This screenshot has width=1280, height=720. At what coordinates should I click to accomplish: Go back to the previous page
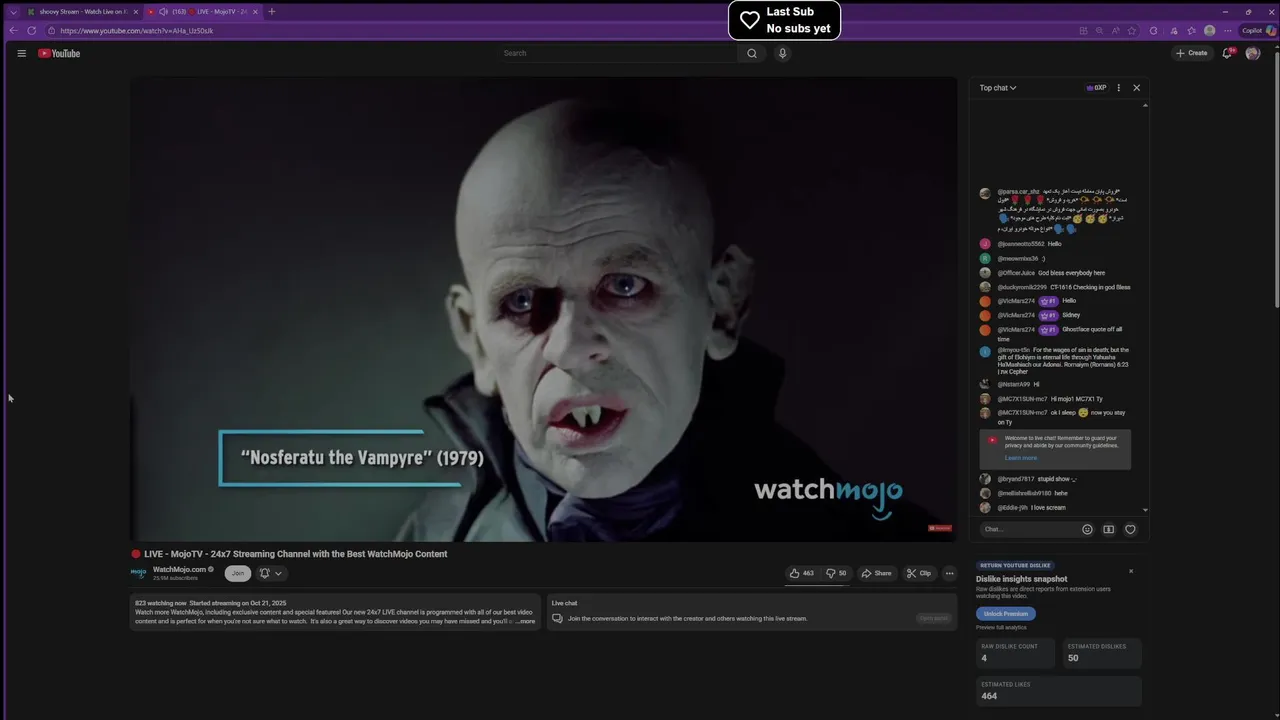pos(13,30)
